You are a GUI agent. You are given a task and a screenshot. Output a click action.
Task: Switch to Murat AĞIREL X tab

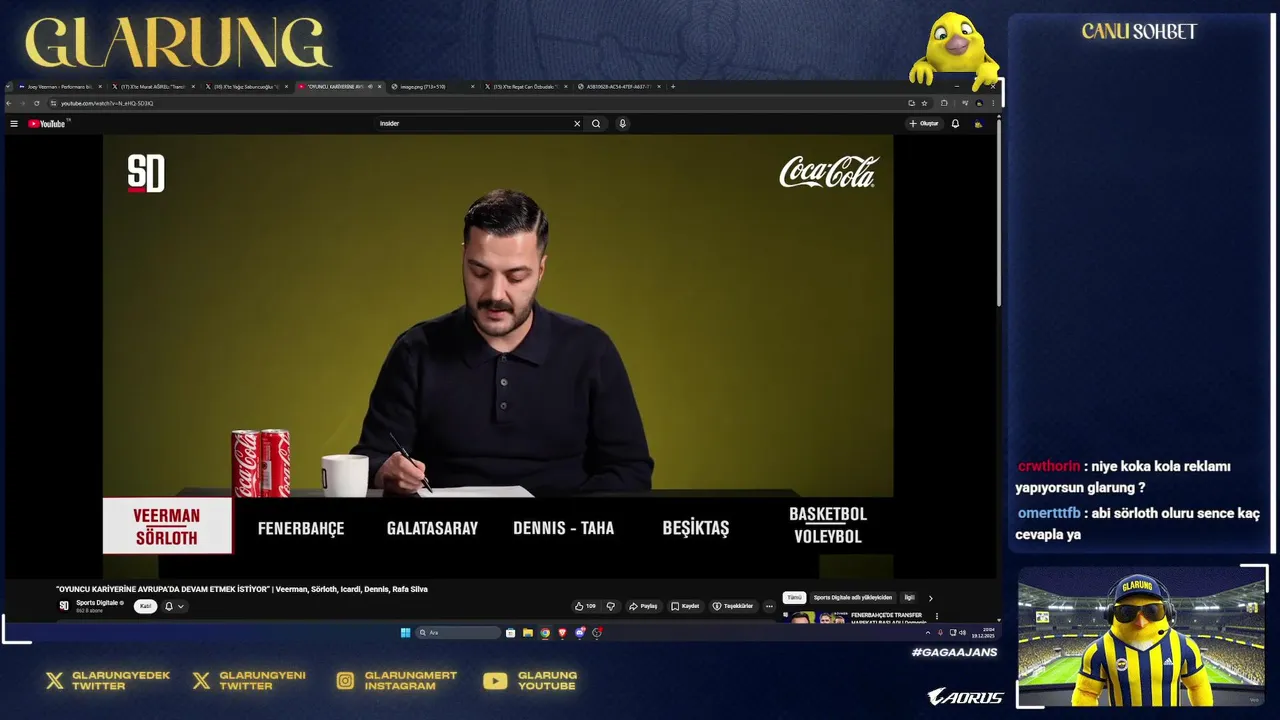[x=152, y=87]
